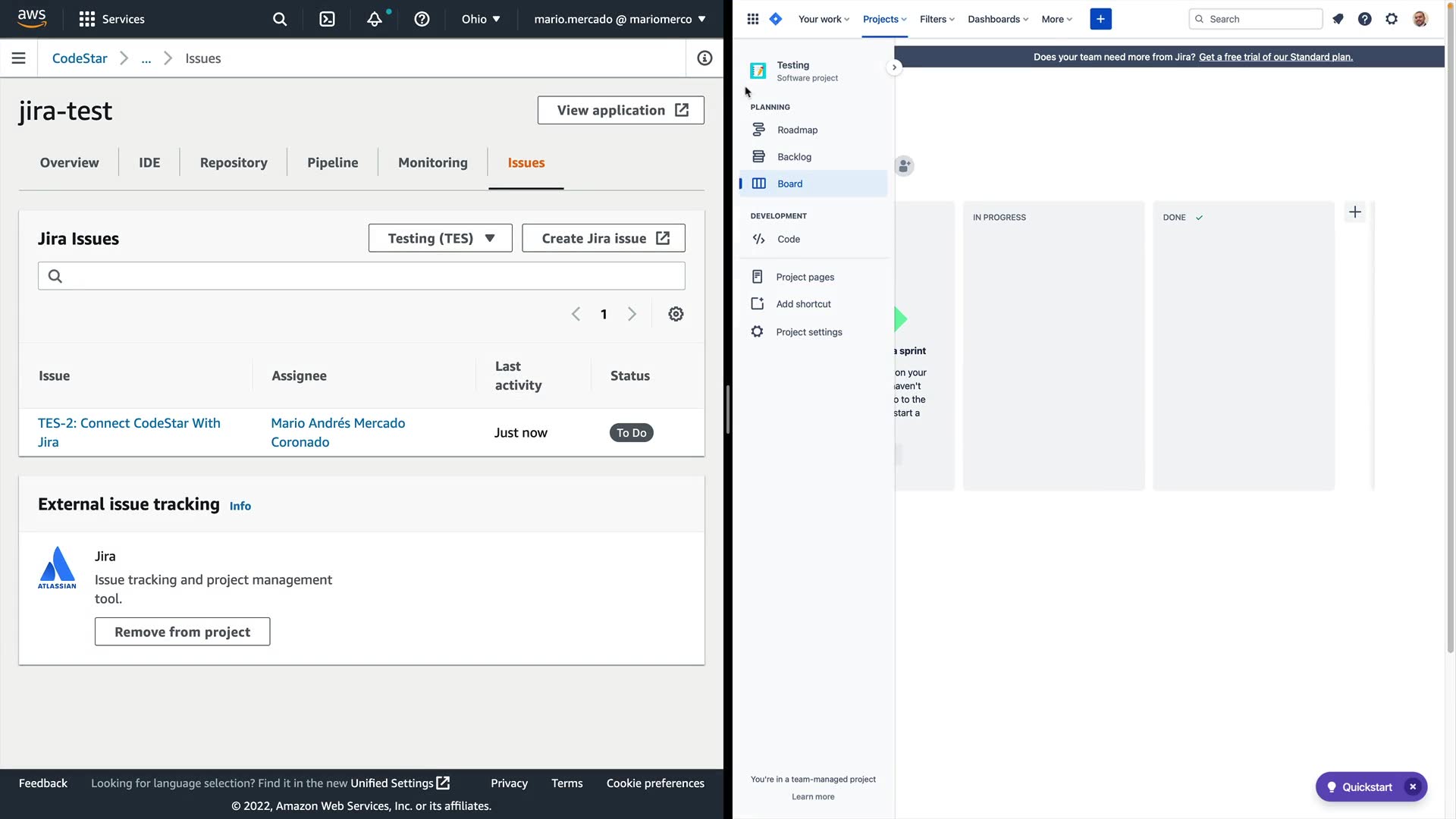Open Jira app switcher grid icon
Screen dimensions: 1456x819
752,19
